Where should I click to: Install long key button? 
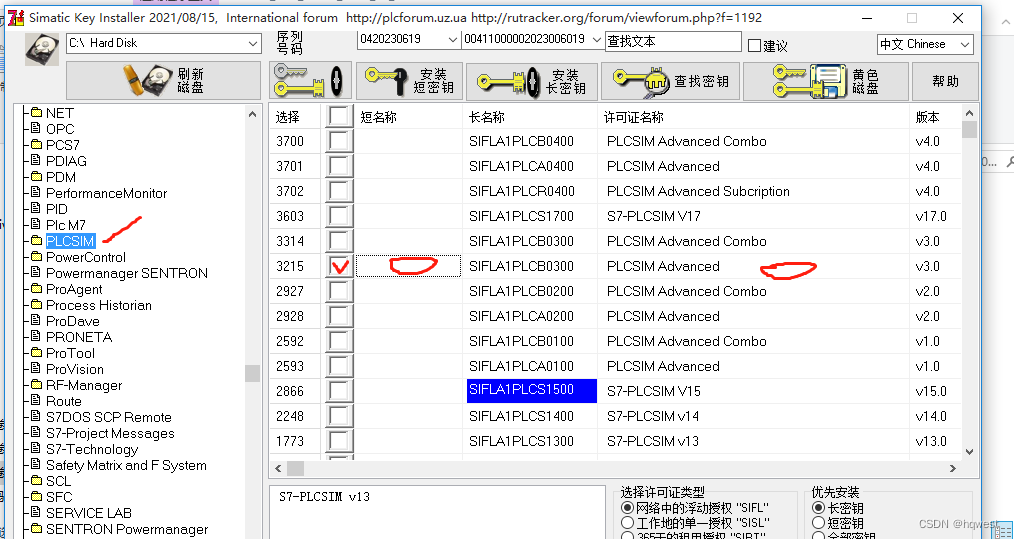coord(532,81)
